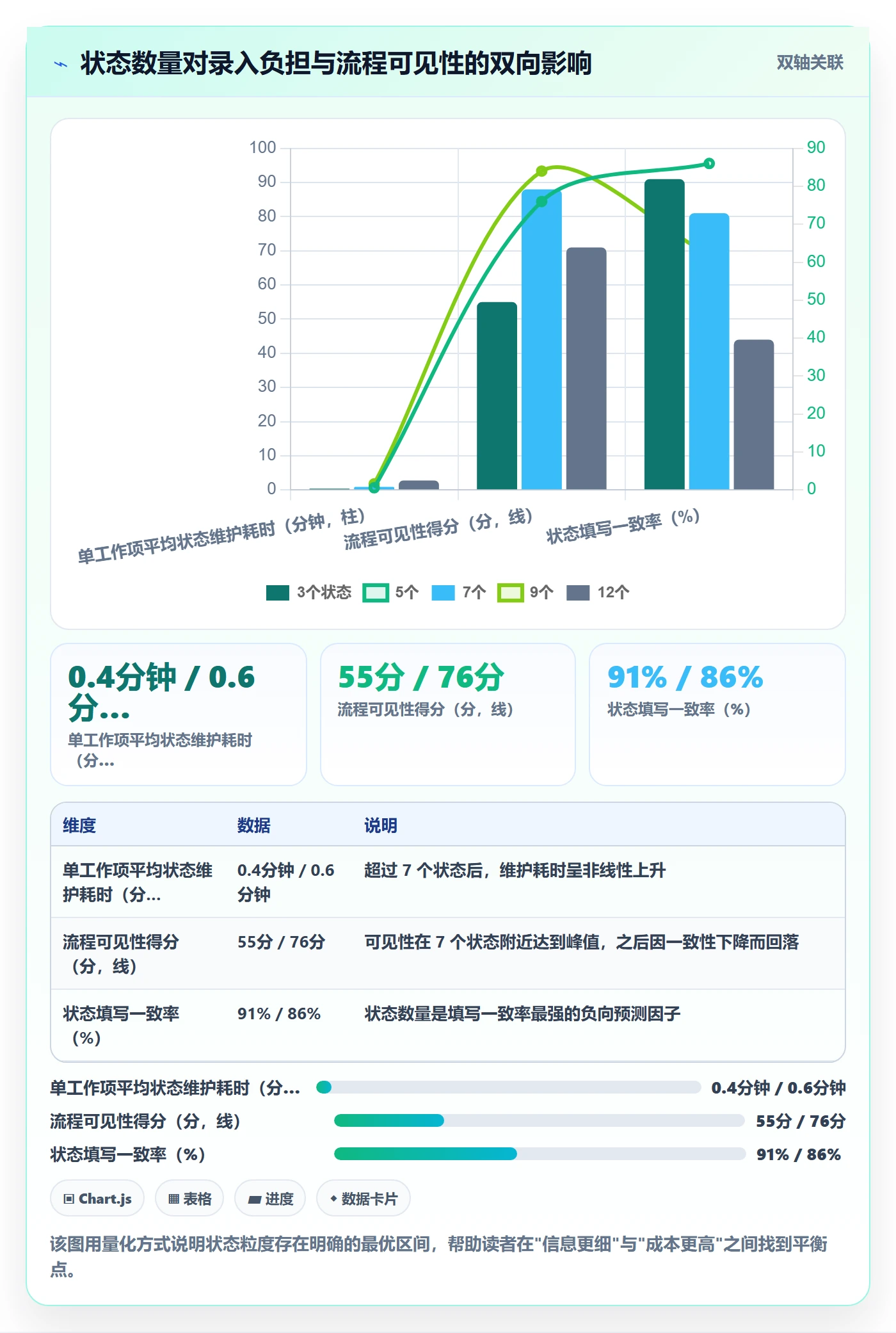Click the 数据卡片 tag chip
The height and width of the screenshot is (1333, 896).
coord(364,1198)
